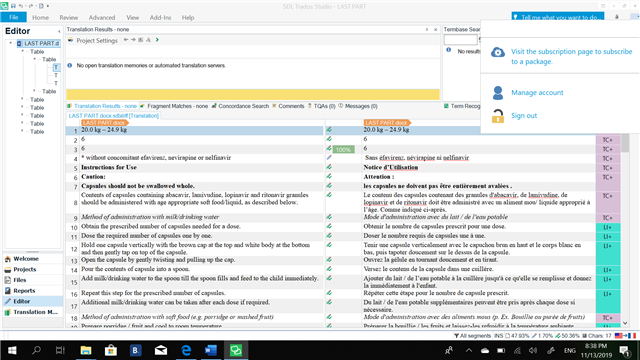Switch to Term Recognition tab
Viewport: 640px width, 360px height.
click(462, 106)
